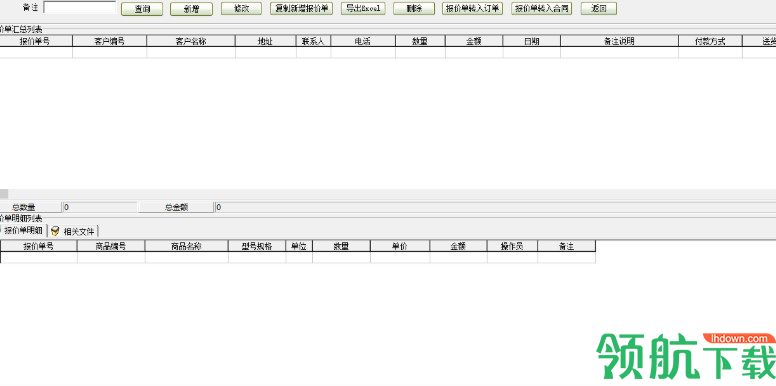776x386 pixels.
Task: Click the icon beside the 相关文件 tab label
Action: click(x=55, y=231)
